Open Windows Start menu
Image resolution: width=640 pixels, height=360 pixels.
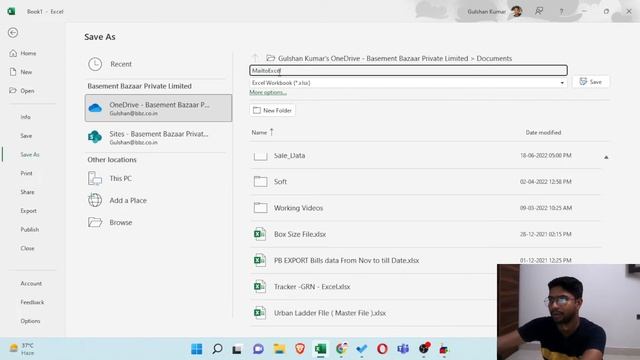click(197, 349)
